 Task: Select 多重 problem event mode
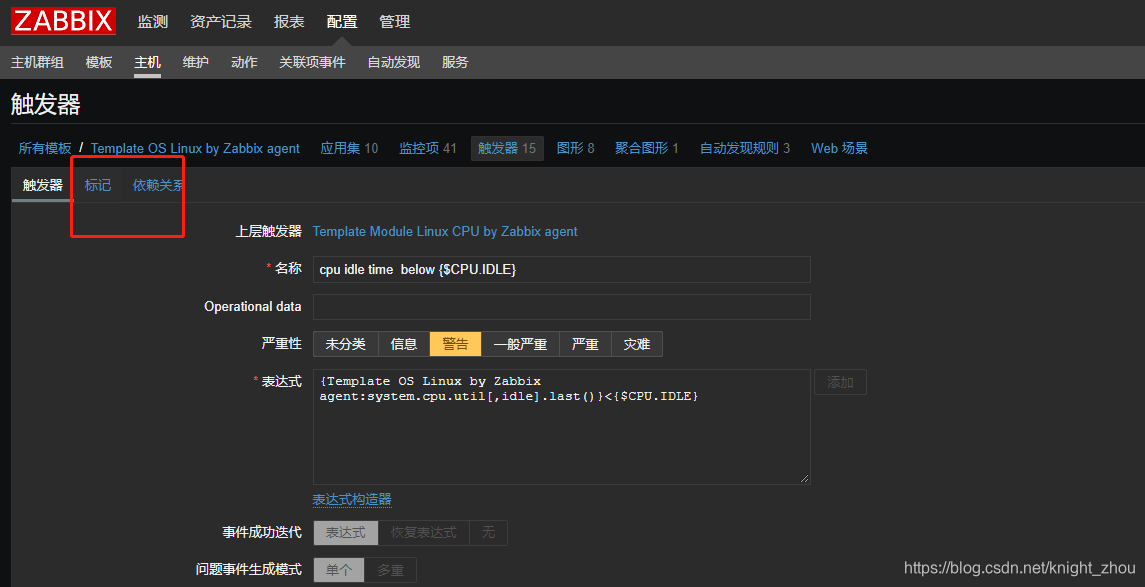[x=390, y=569]
